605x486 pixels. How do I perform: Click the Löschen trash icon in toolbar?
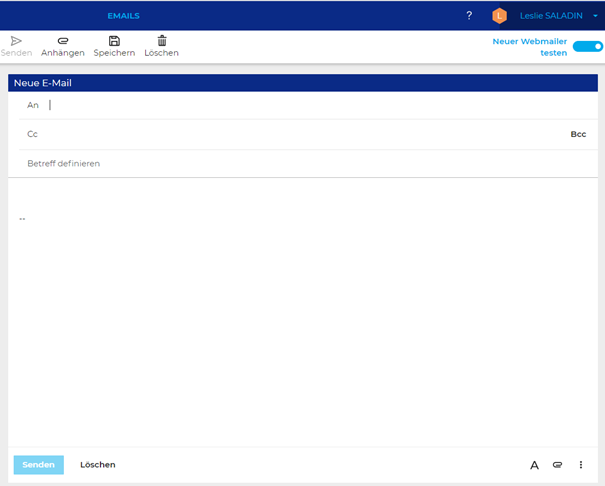[161, 41]
